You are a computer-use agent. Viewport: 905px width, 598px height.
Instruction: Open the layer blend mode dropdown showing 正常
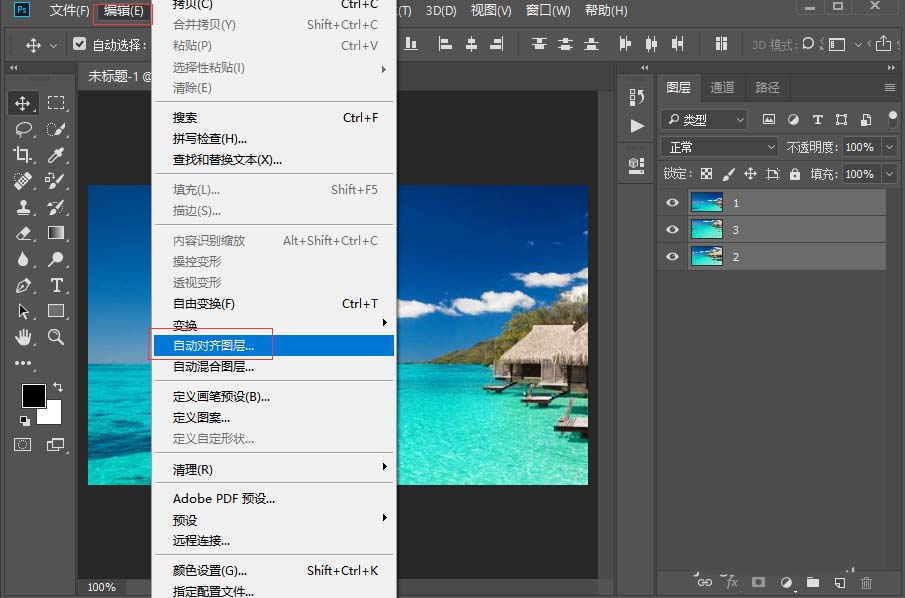pos(717,146)
